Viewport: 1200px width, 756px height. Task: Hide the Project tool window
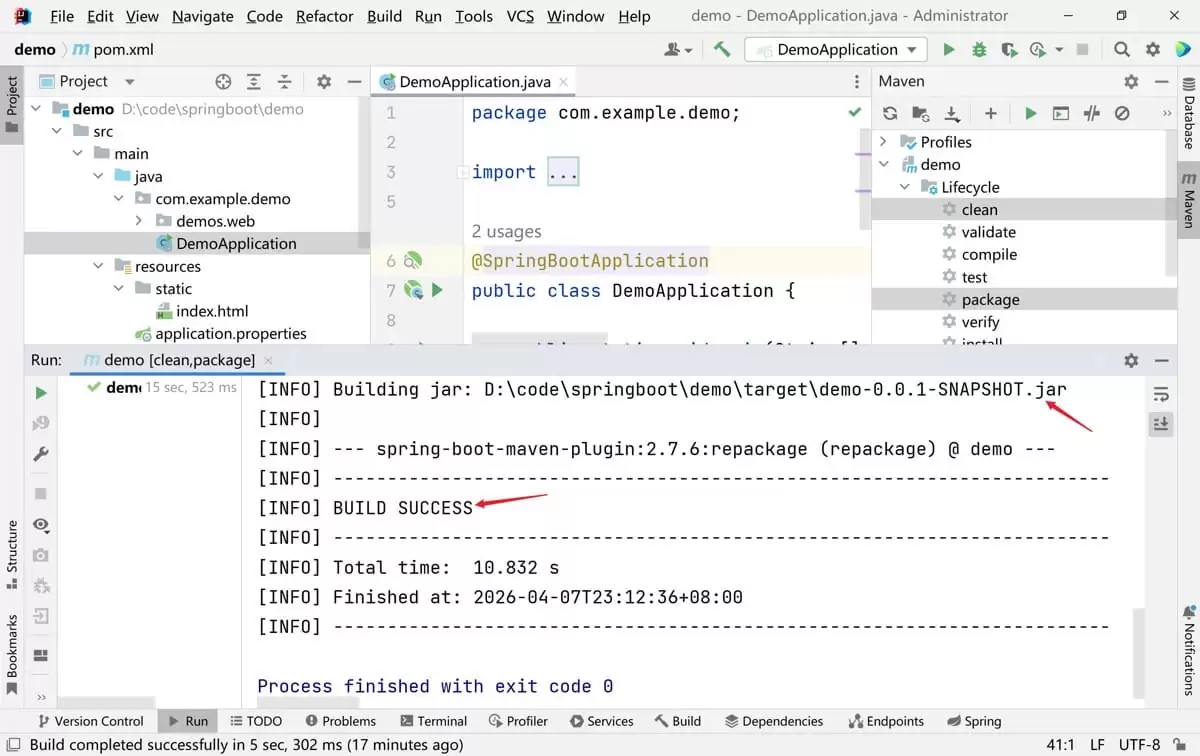coord(353,81)
